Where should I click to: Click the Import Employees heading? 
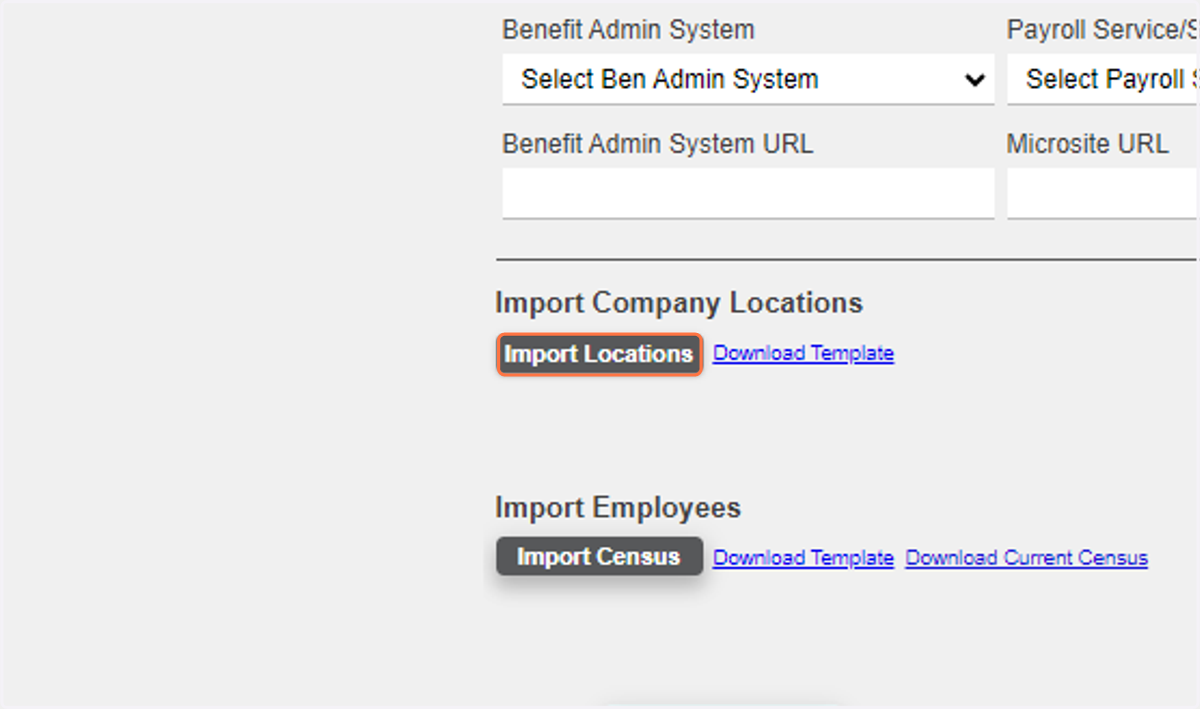click(x=618, y=508)
